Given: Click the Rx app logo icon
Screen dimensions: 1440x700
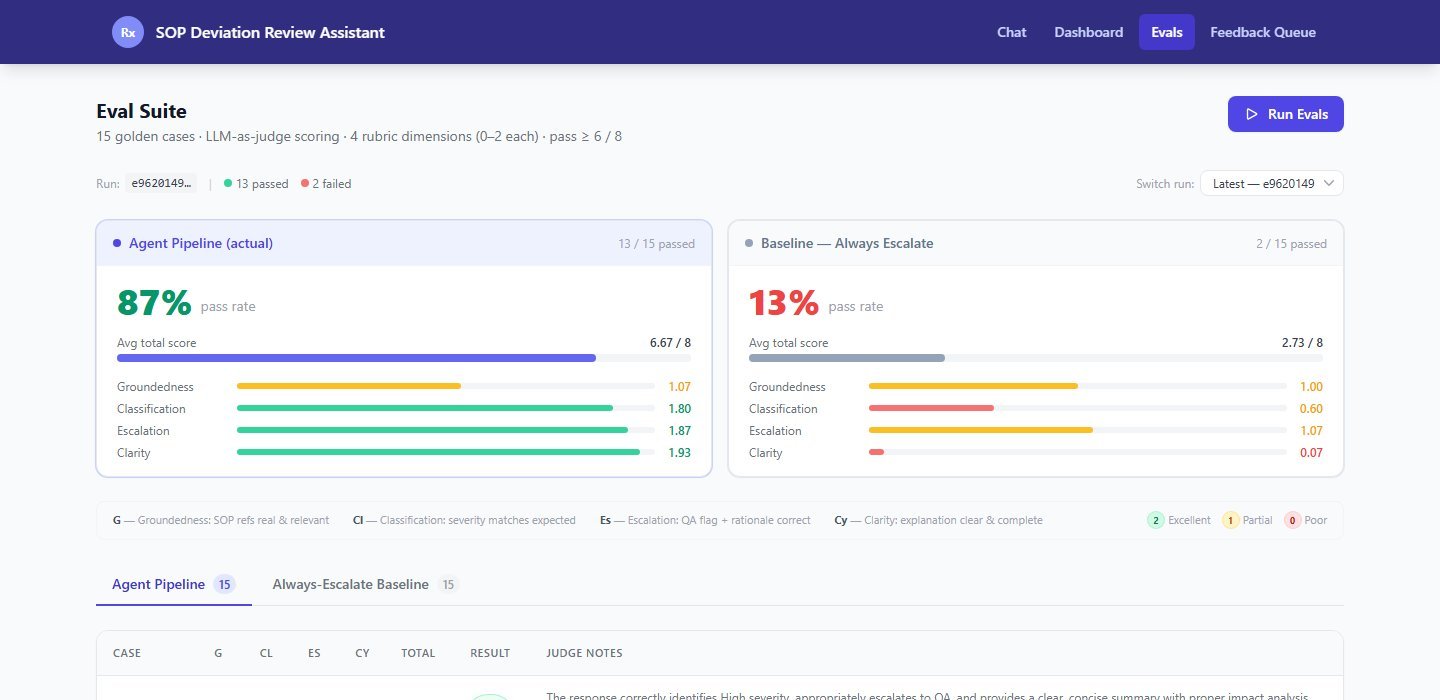Looking at the screenshot, I should click(x=128, y=32).
